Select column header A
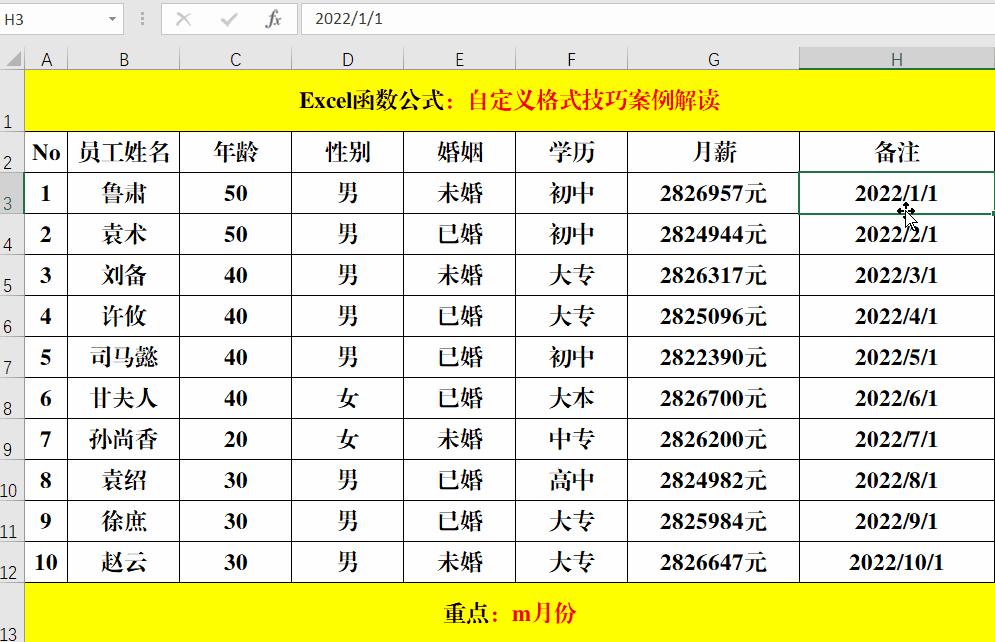 click(x=46, y=57)
